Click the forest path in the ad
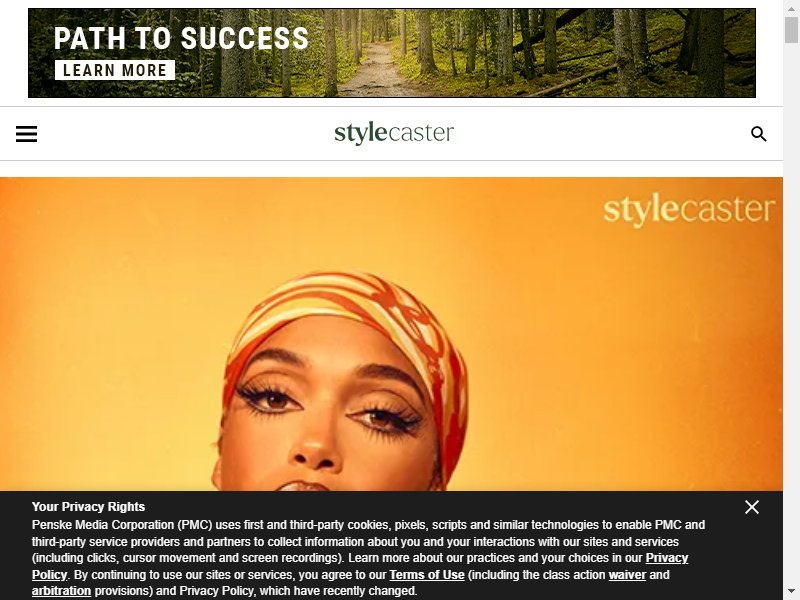This screenshot has width=800, height=600. (x=378, y=69)
